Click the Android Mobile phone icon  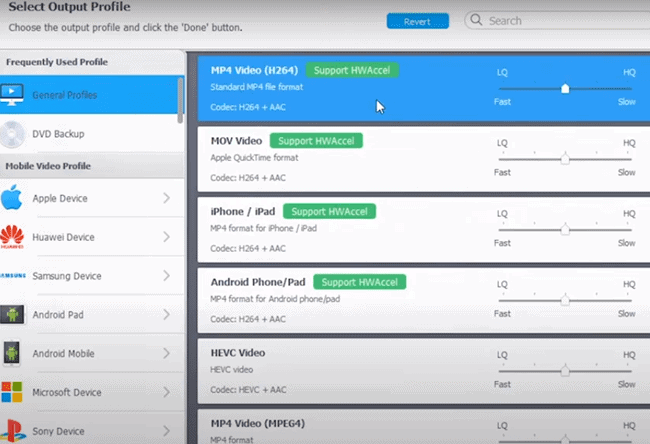(x=12, y=353)
